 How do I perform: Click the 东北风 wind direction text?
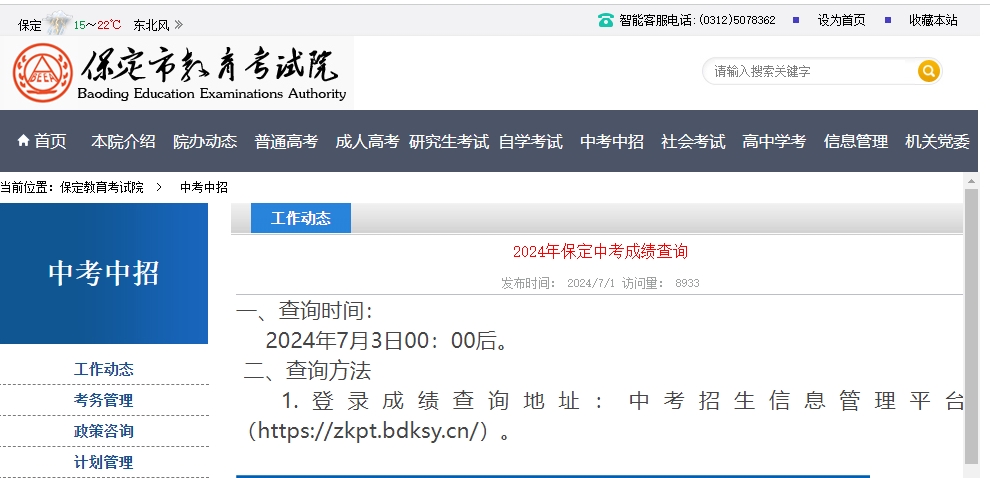tap(152, 25)
